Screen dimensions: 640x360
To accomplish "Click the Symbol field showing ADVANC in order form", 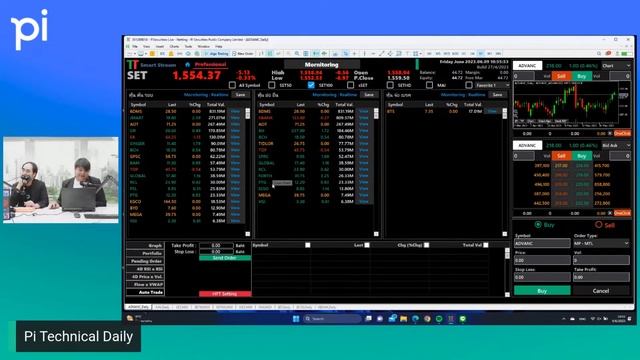I will [x=542, y=243].
